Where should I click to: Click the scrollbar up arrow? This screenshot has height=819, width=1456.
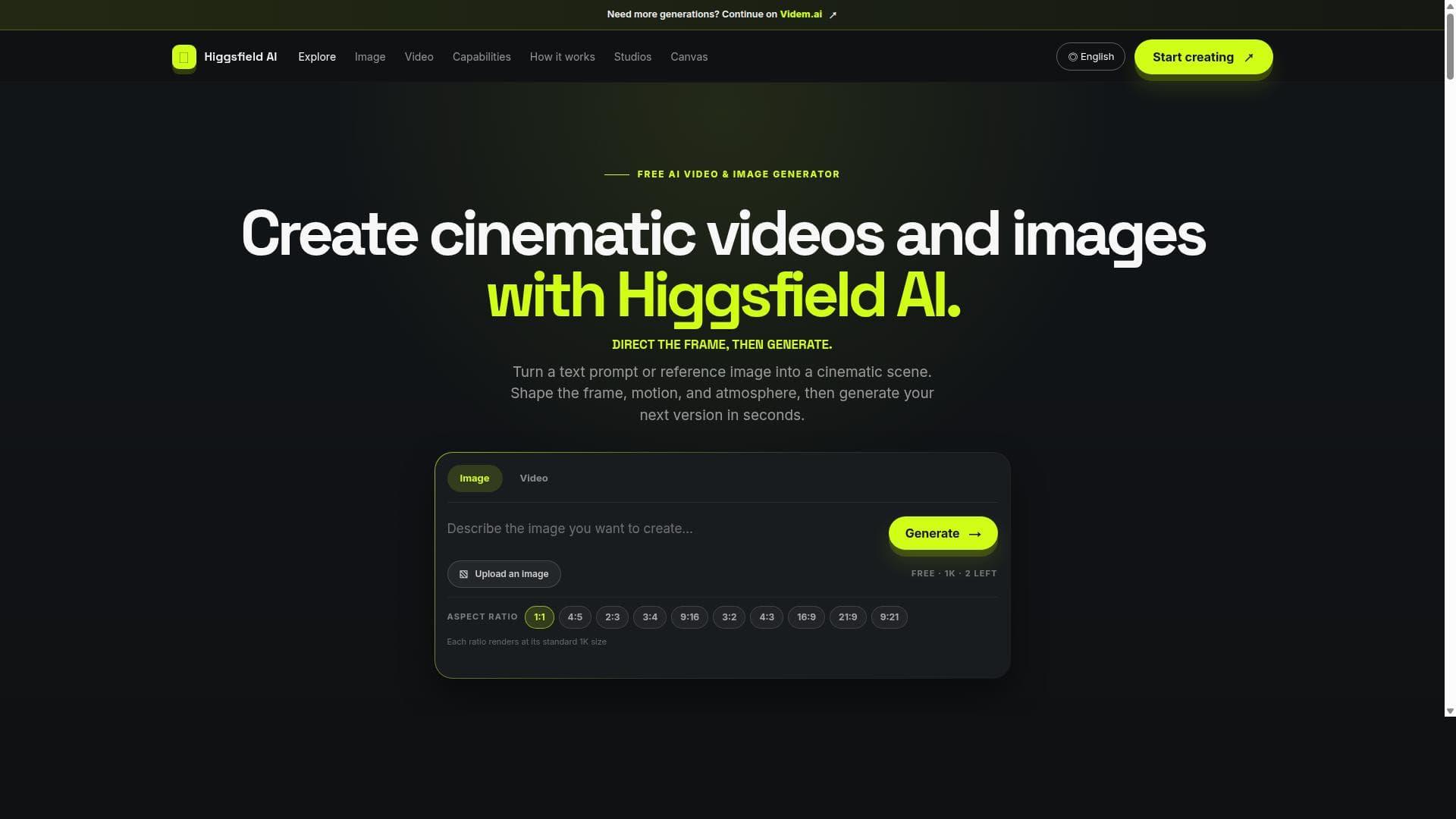[x=1450, y=5]
